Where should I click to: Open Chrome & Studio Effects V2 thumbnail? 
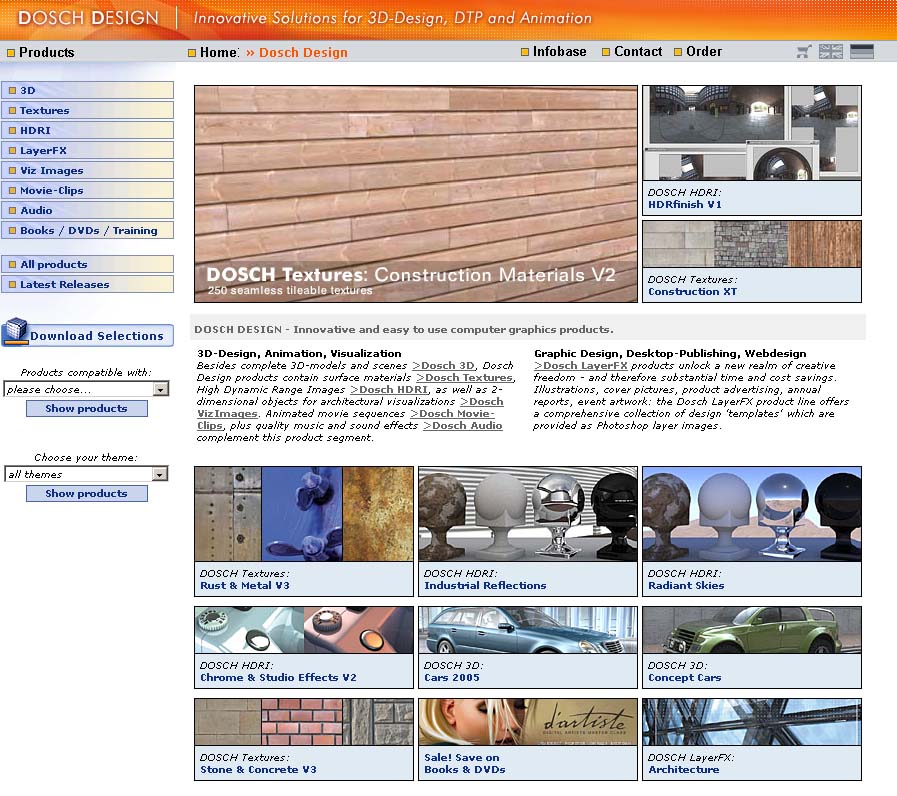[x=304, y=631]
